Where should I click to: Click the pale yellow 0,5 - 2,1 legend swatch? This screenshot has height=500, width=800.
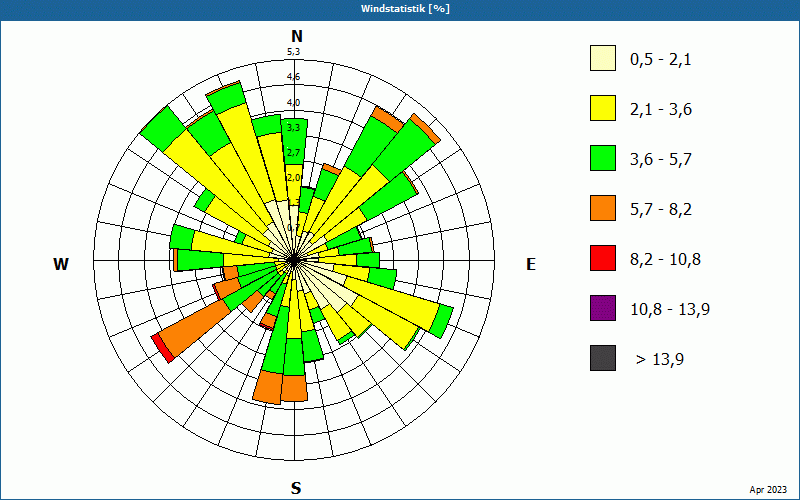pos(603,58)
